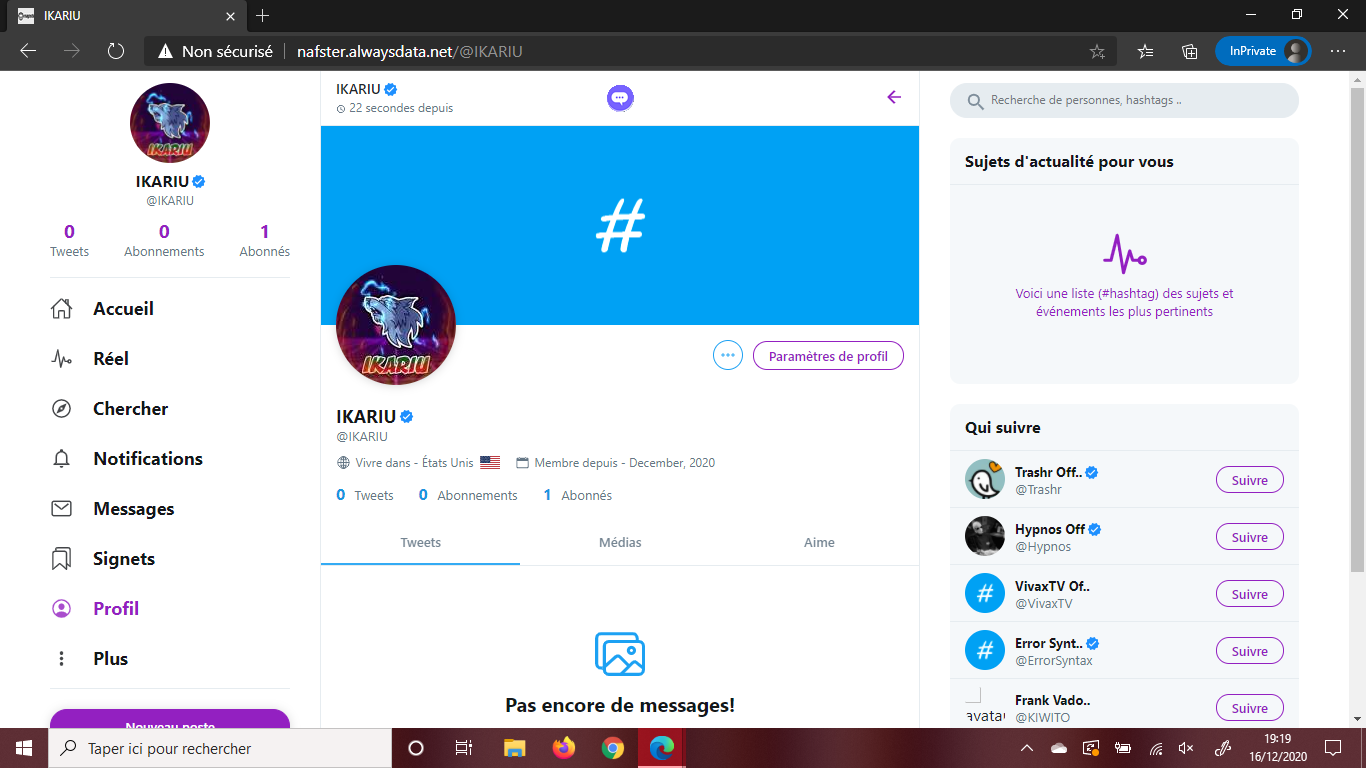The height and width of the screenshot is (768, 1366).
Task: Open Paramètres de profil
Action: [x=828, y=356]
